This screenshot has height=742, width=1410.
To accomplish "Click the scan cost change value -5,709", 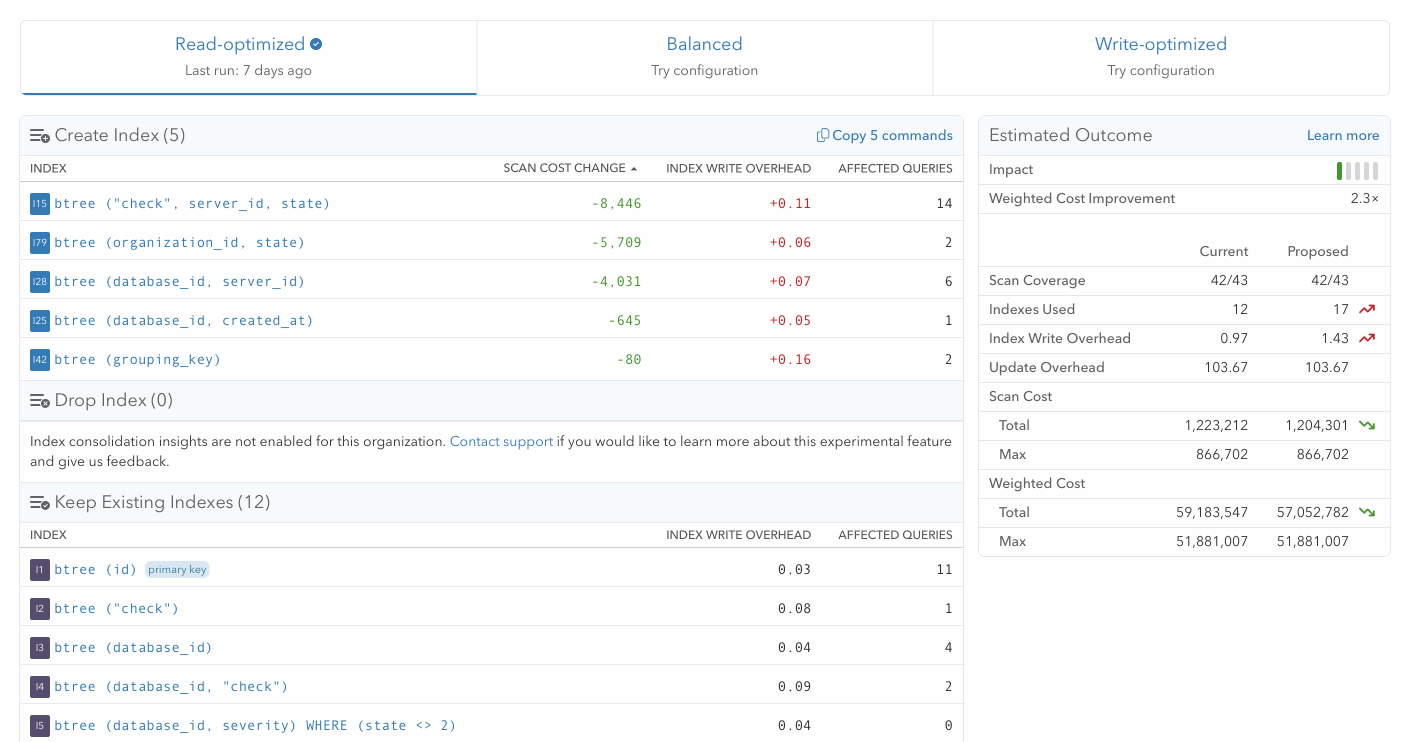I will click(x=616, y=243).
